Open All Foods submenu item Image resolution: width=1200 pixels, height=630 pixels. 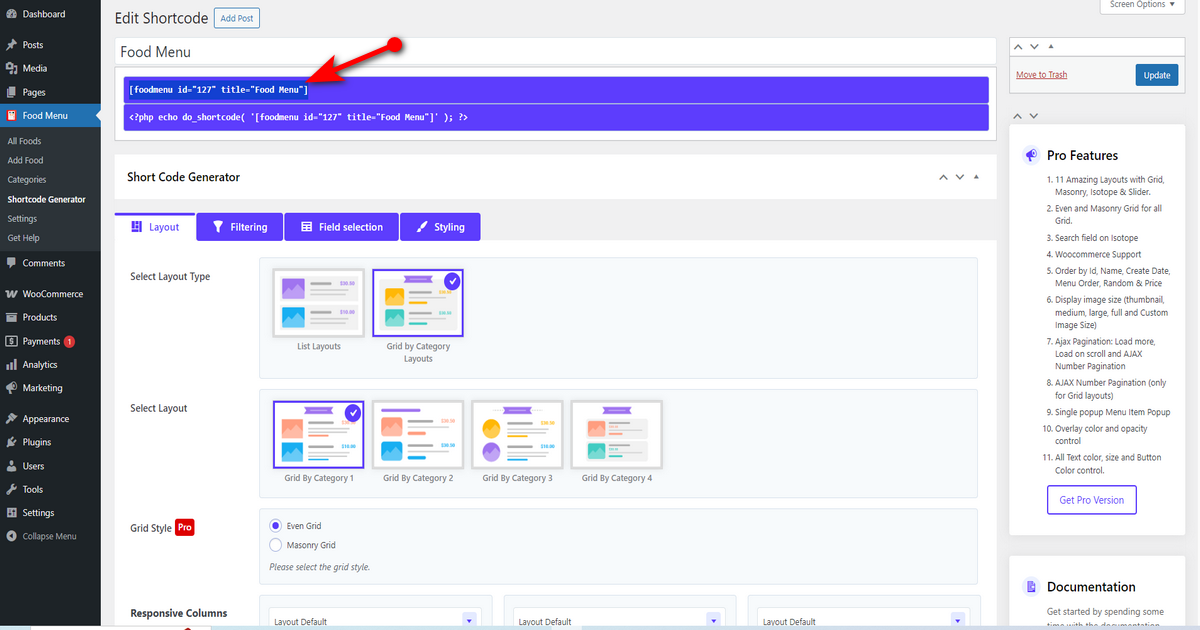click(25, 141)
